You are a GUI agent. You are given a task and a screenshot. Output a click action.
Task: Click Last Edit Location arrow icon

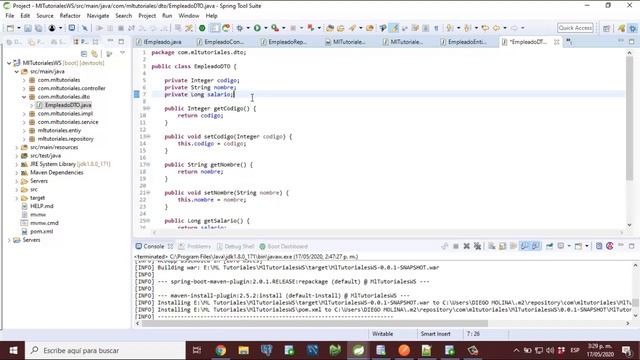[x=485, y=28]
